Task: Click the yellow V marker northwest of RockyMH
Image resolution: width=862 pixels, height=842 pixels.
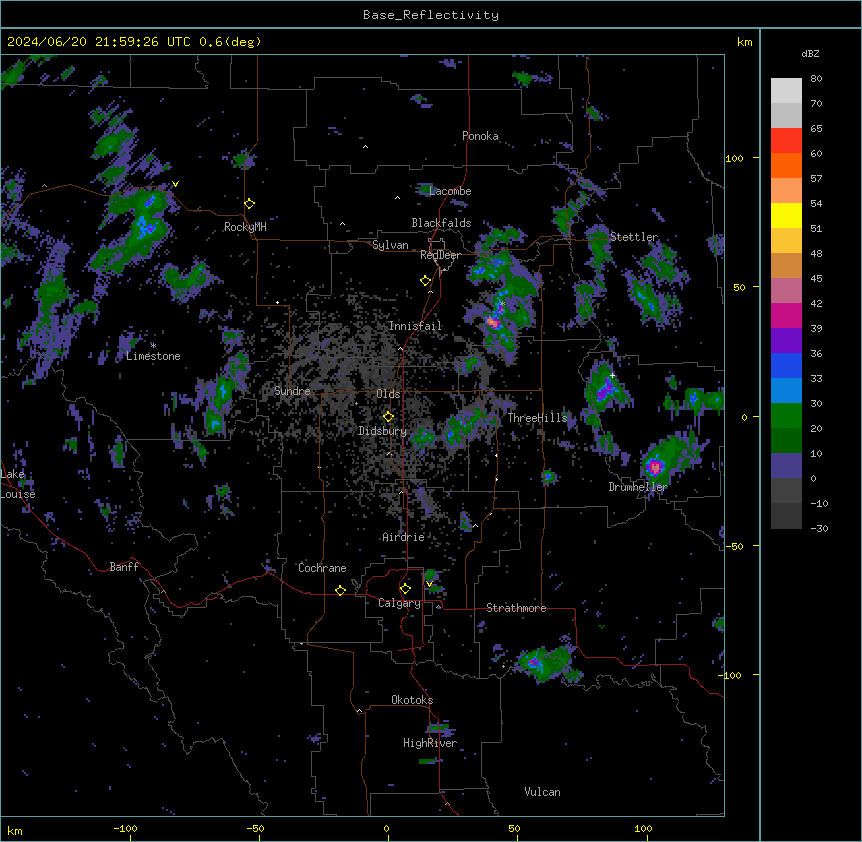Action: pos(175,184)
